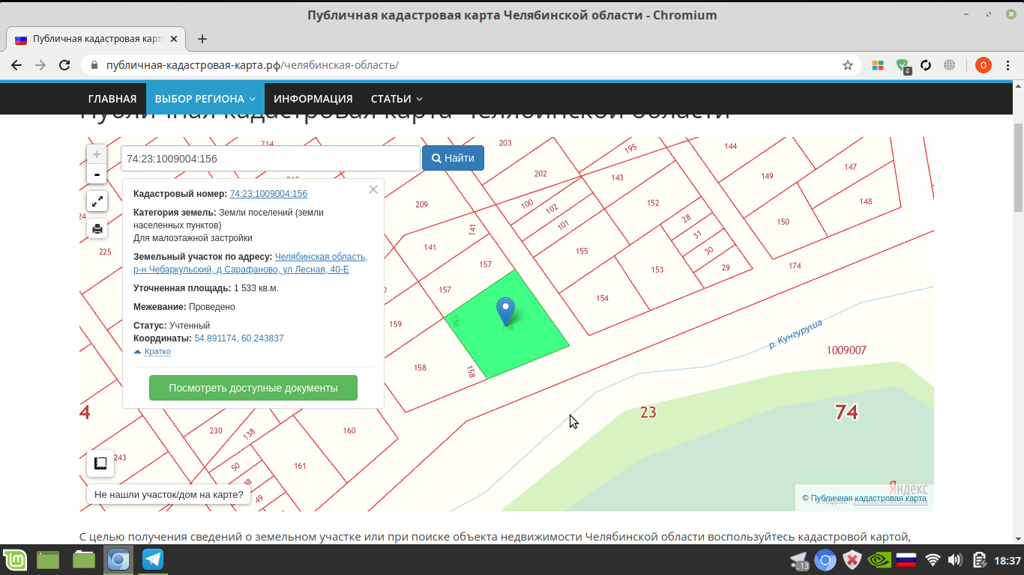Open the map layers switcher icon

coord(100,463)
